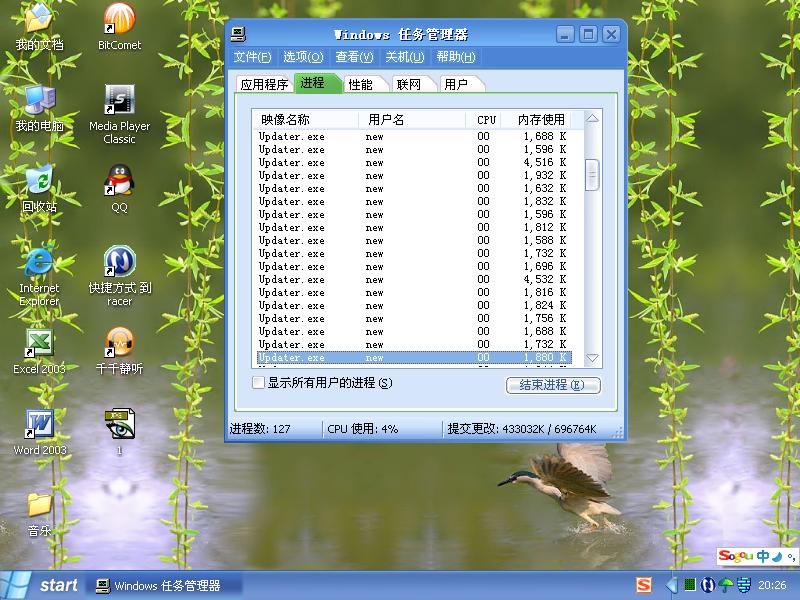Open the 查看(V) menu
Image resolution: width=800 pixels, height=600 pixels.
pyautogui.click(x=354, y=57)
